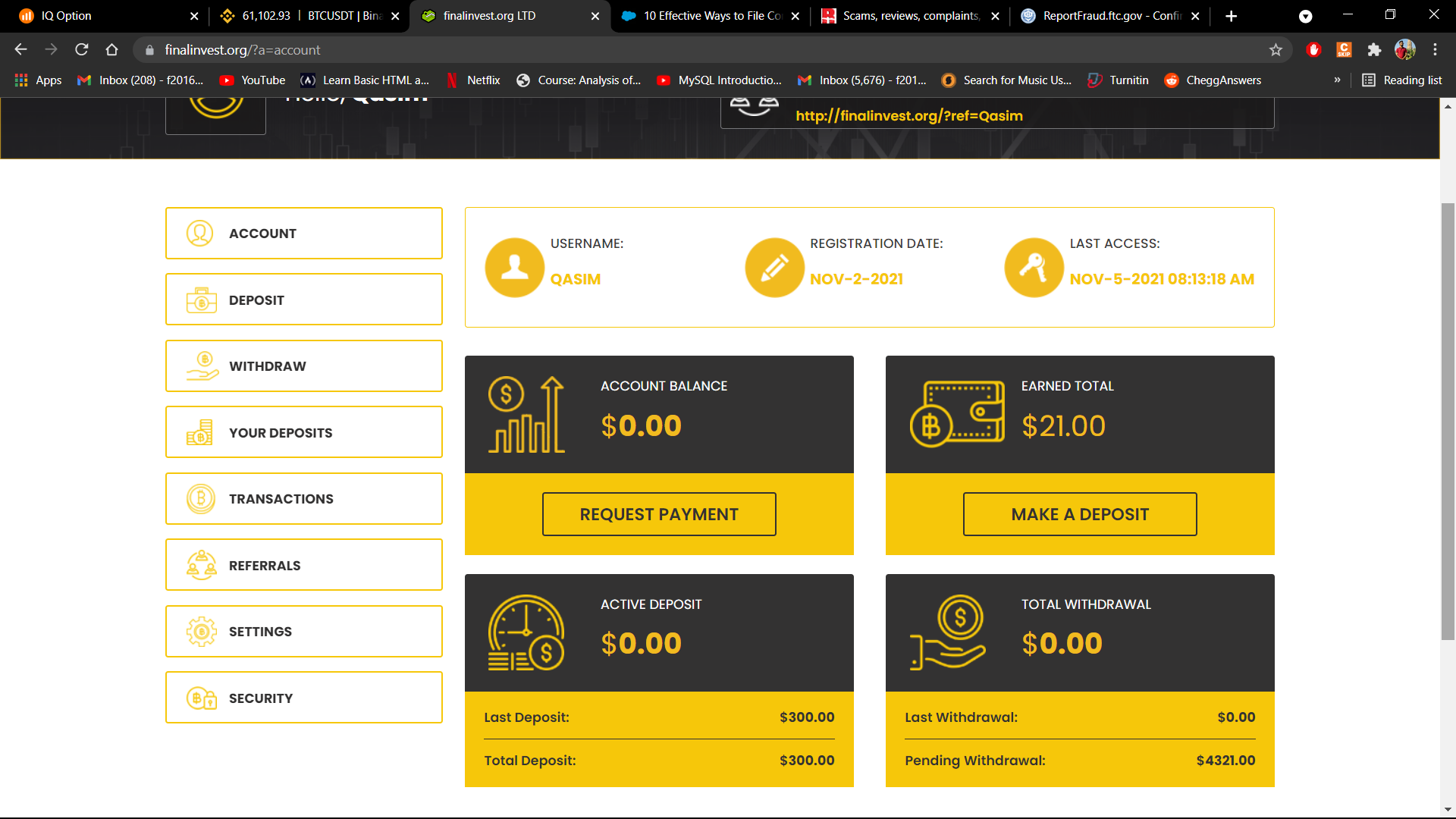This screenshot has width=1456, height=819.
Task: Open the Referrals menu item
Action: tap(303, 565)
